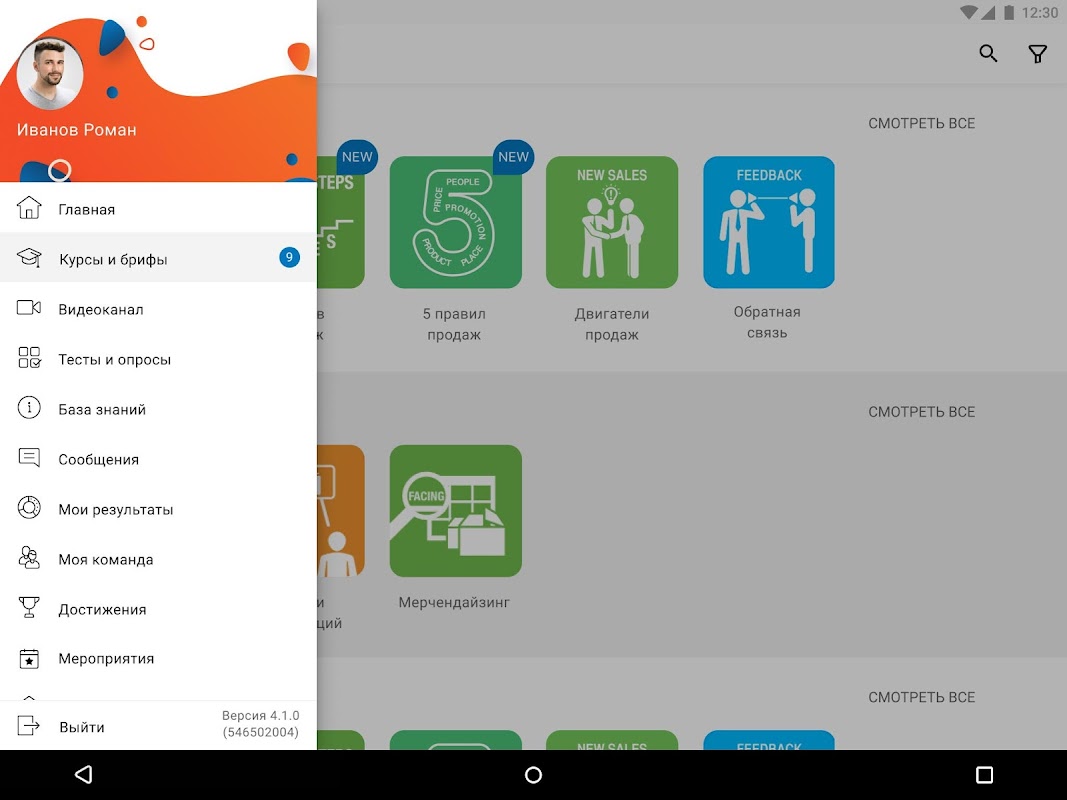Image resolution: width=1067 pixels, height=800 pixels.
Task: Click the info circle icon for База знаний
Action: pos(29,408)
